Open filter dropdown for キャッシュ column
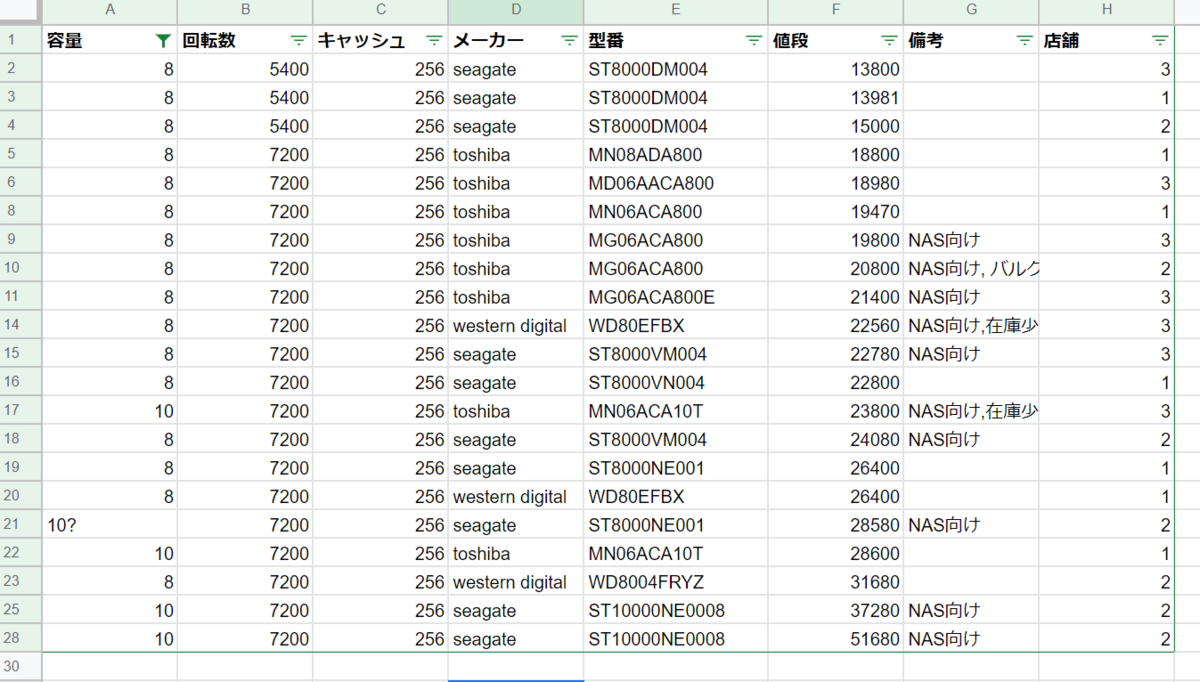Screen dimensions: 1200x682 coord(433,41)
